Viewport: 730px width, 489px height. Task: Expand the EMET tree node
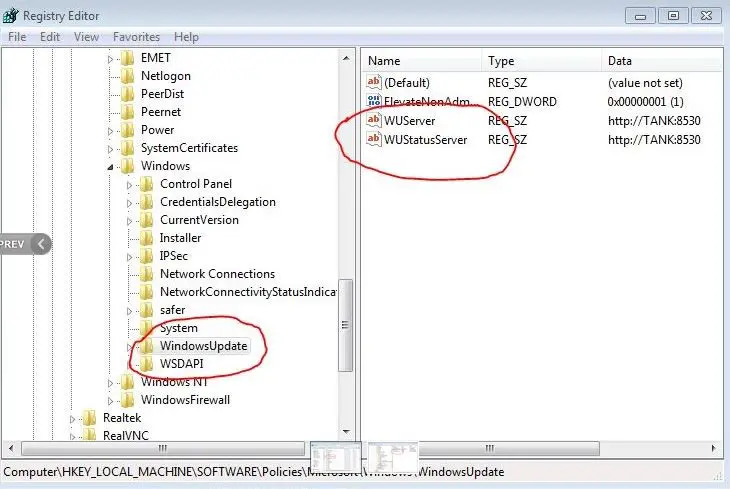(110, 59)
